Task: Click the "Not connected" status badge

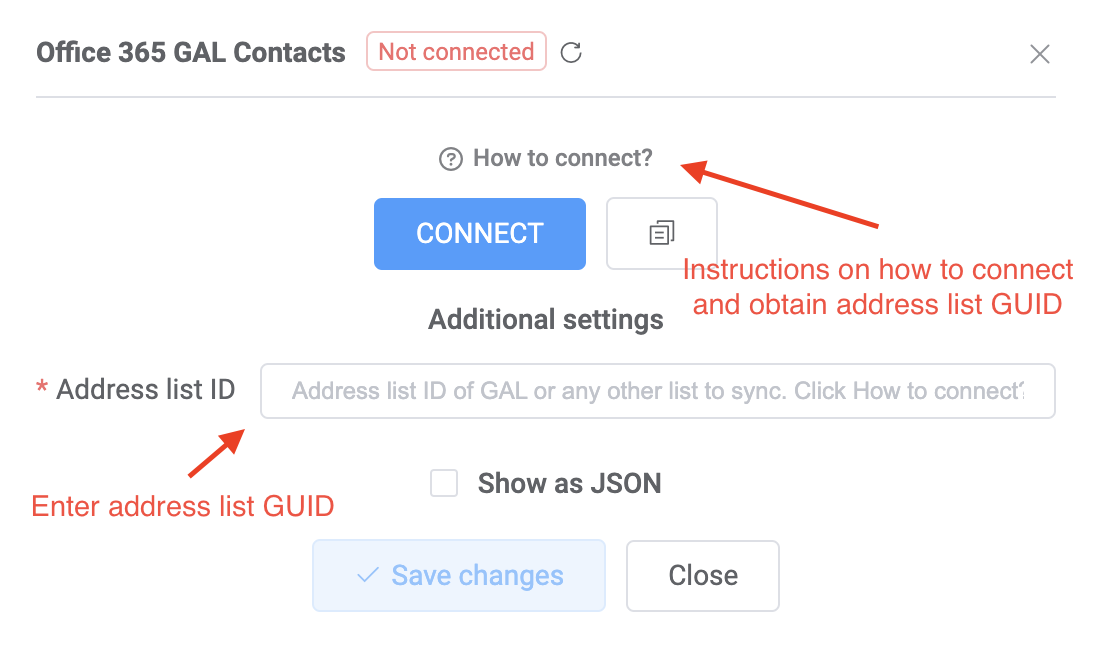Action: click(x=456, y=51)
